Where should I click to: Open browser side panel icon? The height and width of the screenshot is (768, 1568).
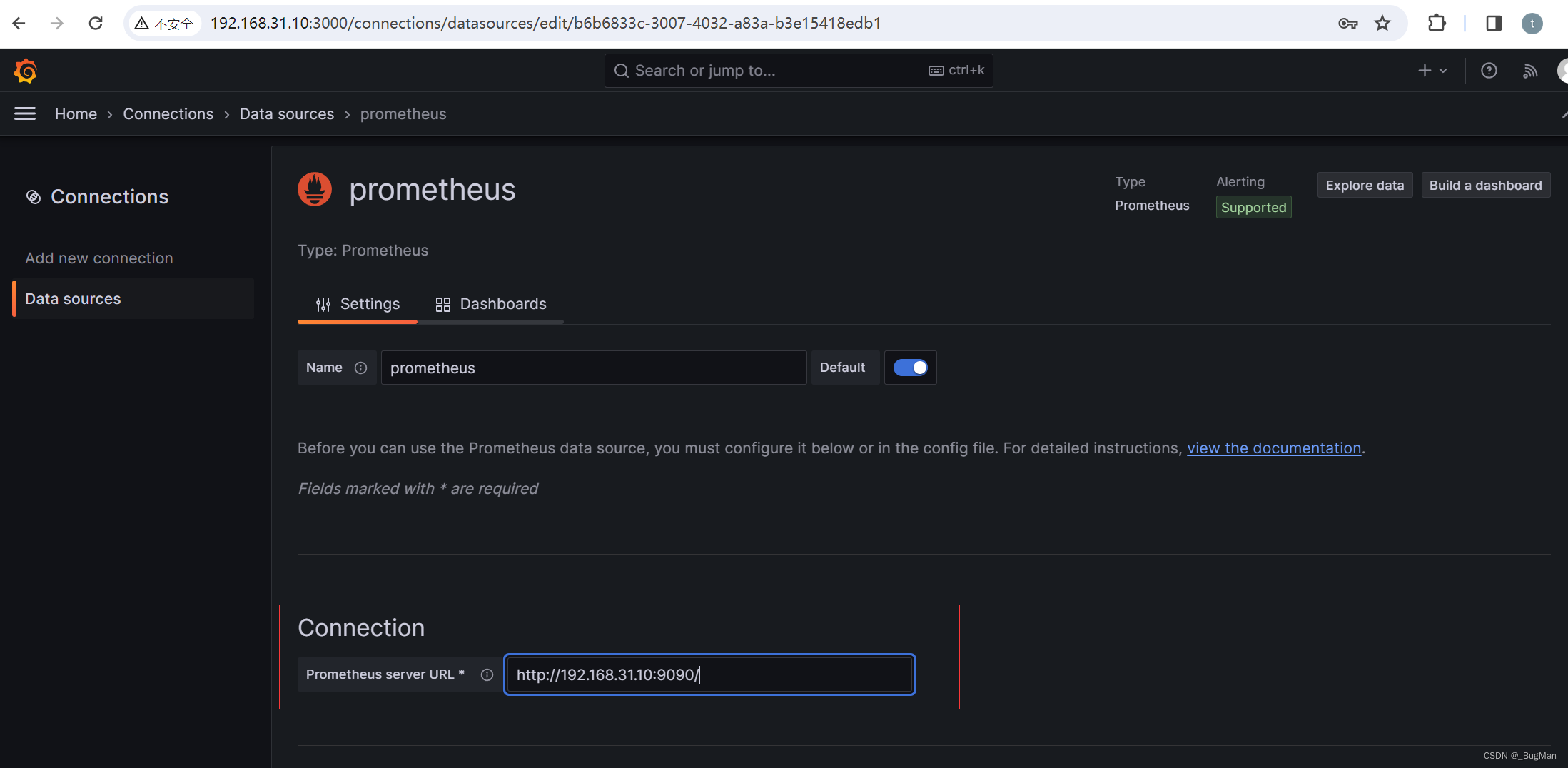1494,24
